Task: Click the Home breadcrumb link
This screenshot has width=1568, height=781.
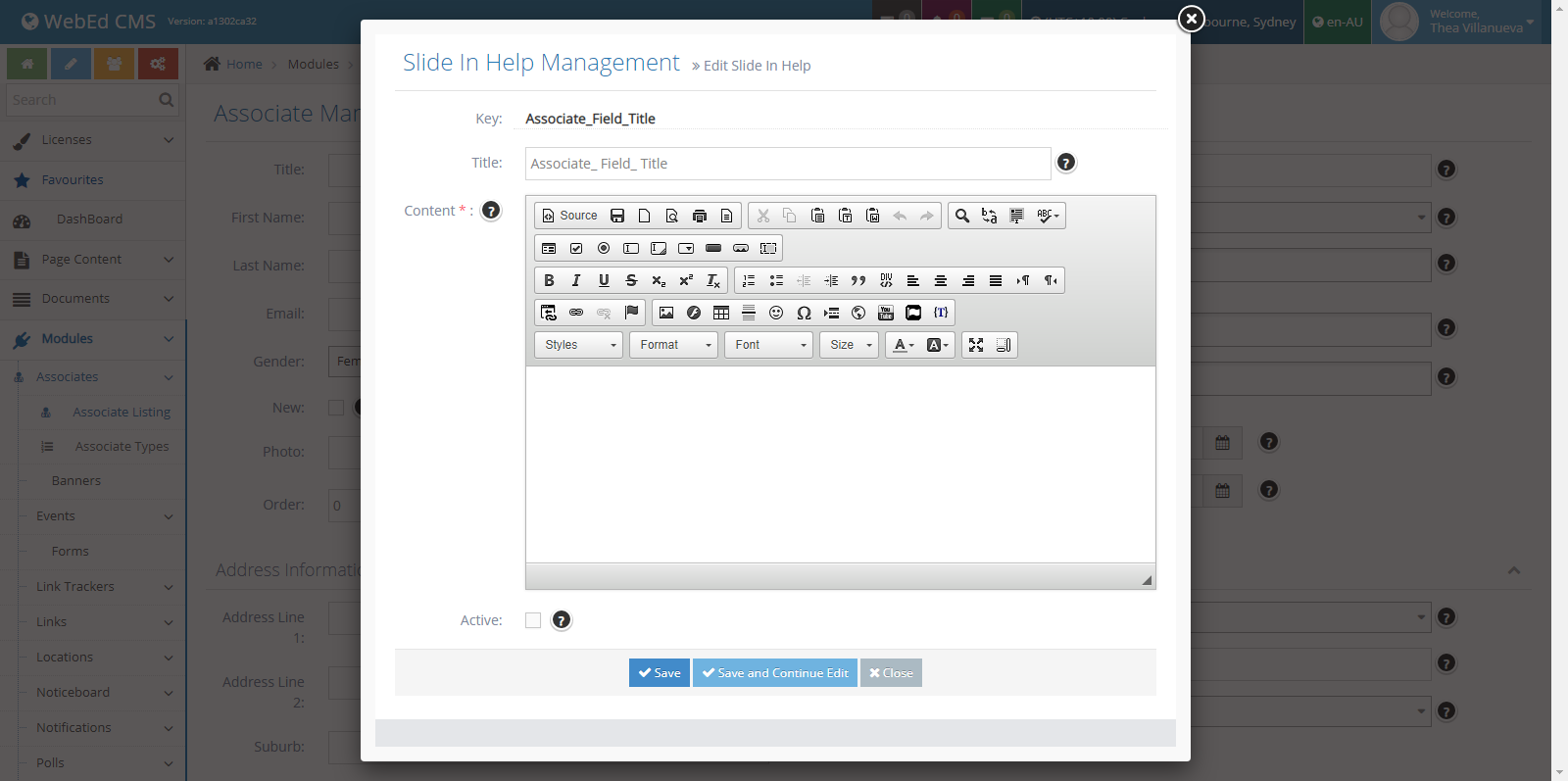Action: 244,65
